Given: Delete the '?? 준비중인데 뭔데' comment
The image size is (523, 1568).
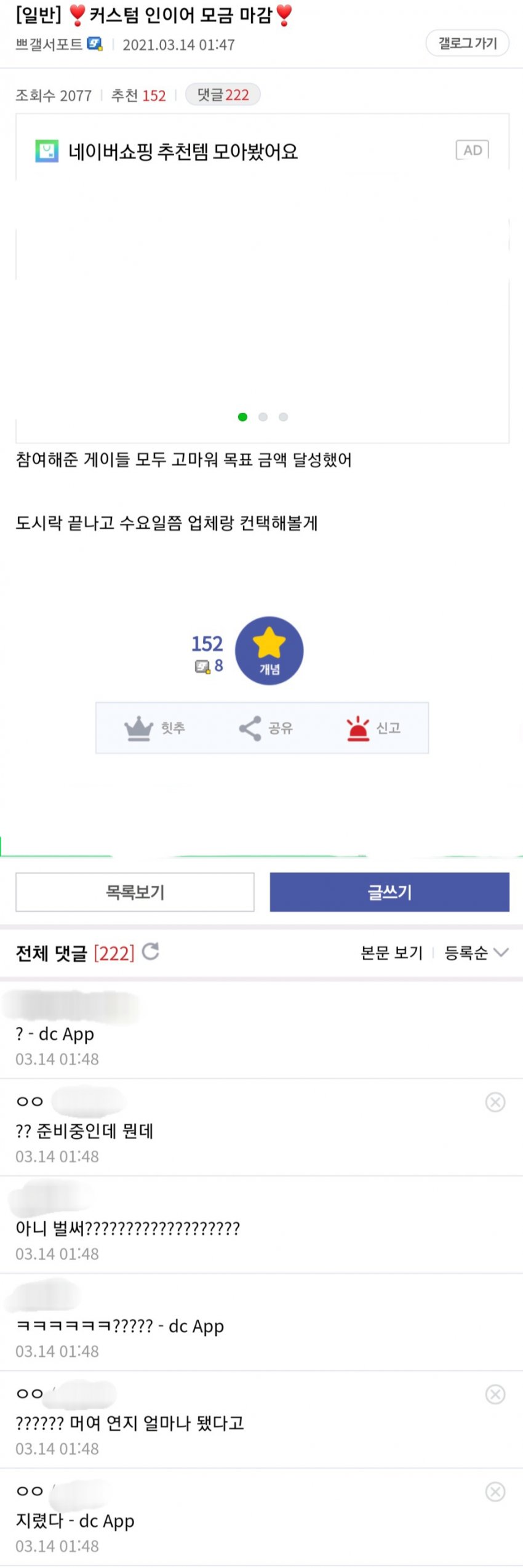Looking at the screenshot, I should click(495, 1102).
